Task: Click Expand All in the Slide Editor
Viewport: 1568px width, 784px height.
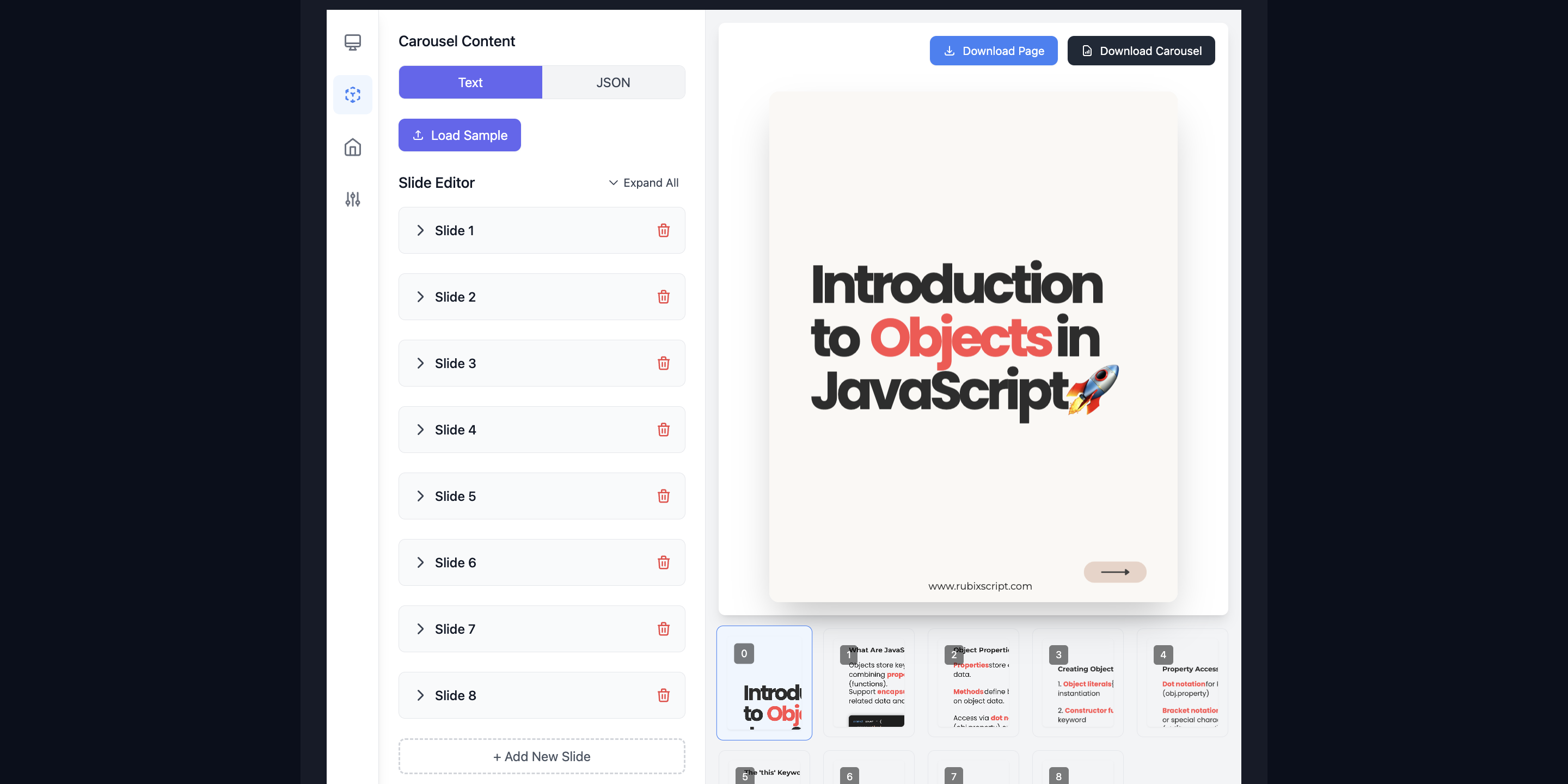Action: [644, 182]
